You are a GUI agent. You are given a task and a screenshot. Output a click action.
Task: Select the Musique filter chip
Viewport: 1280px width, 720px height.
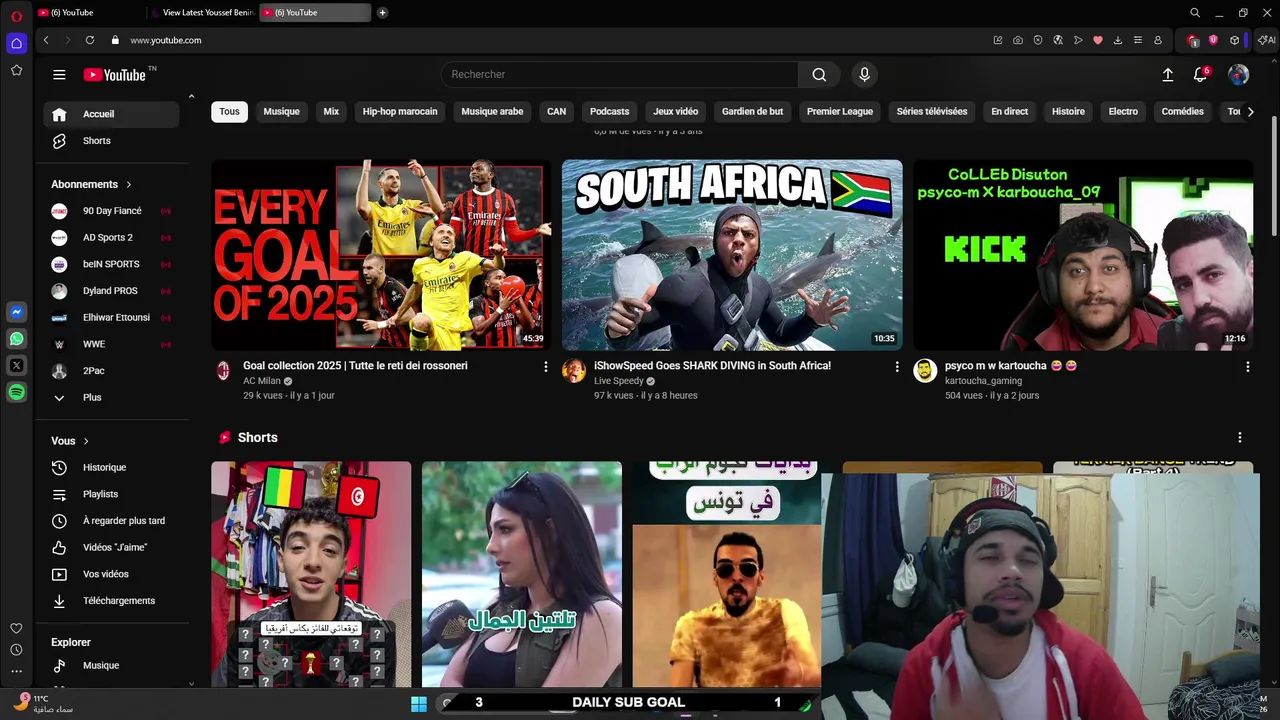281,112
